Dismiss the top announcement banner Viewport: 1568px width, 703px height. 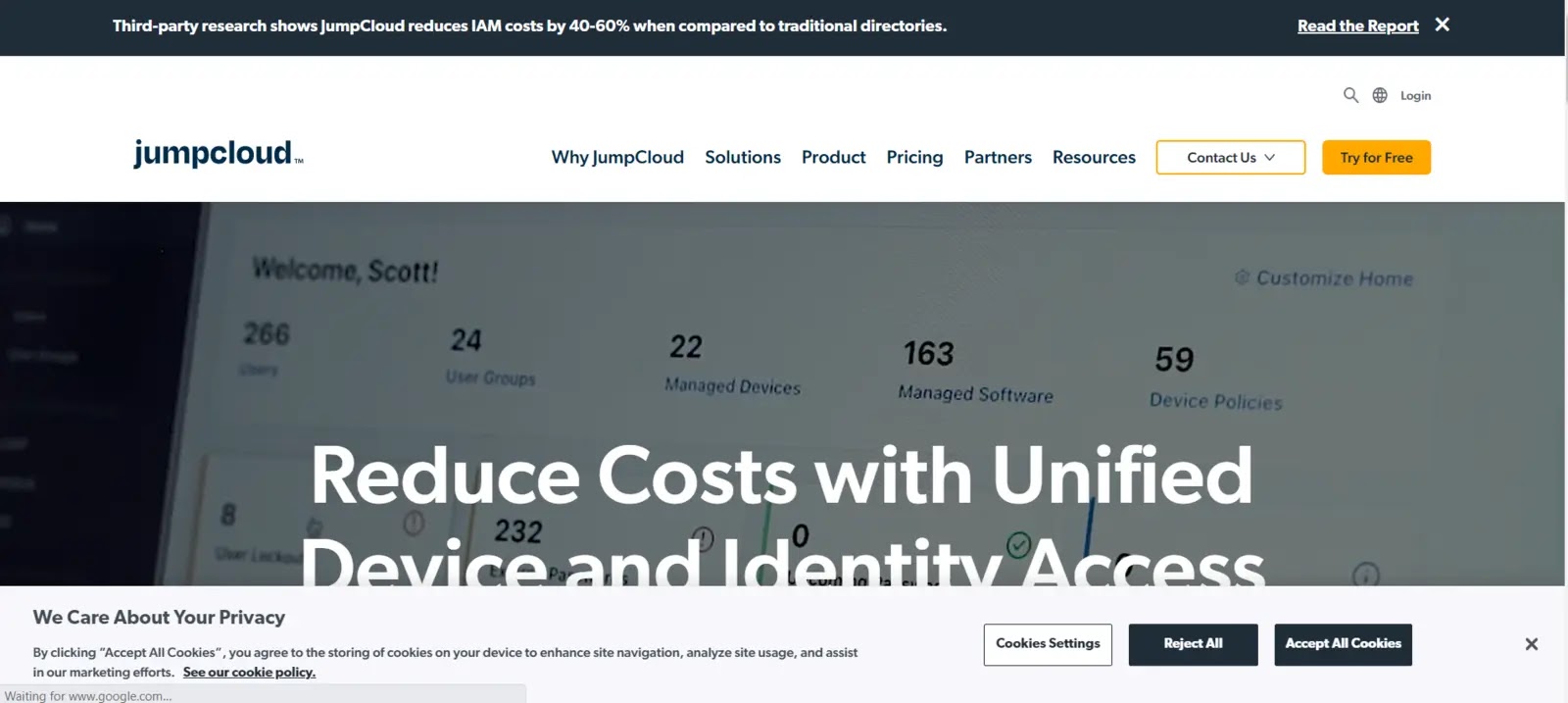tap(1442, 25)
